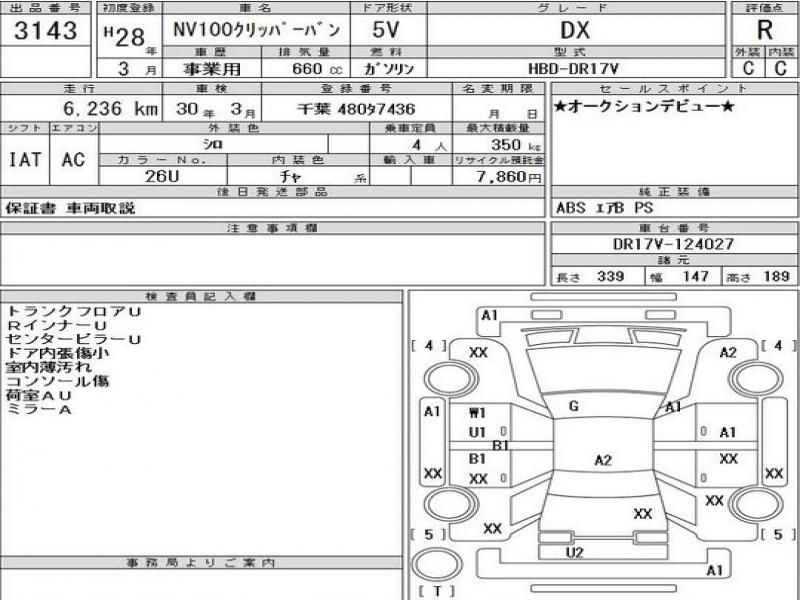
Task: Click the 純正装備 header
Action: click(x=674, y=192)
